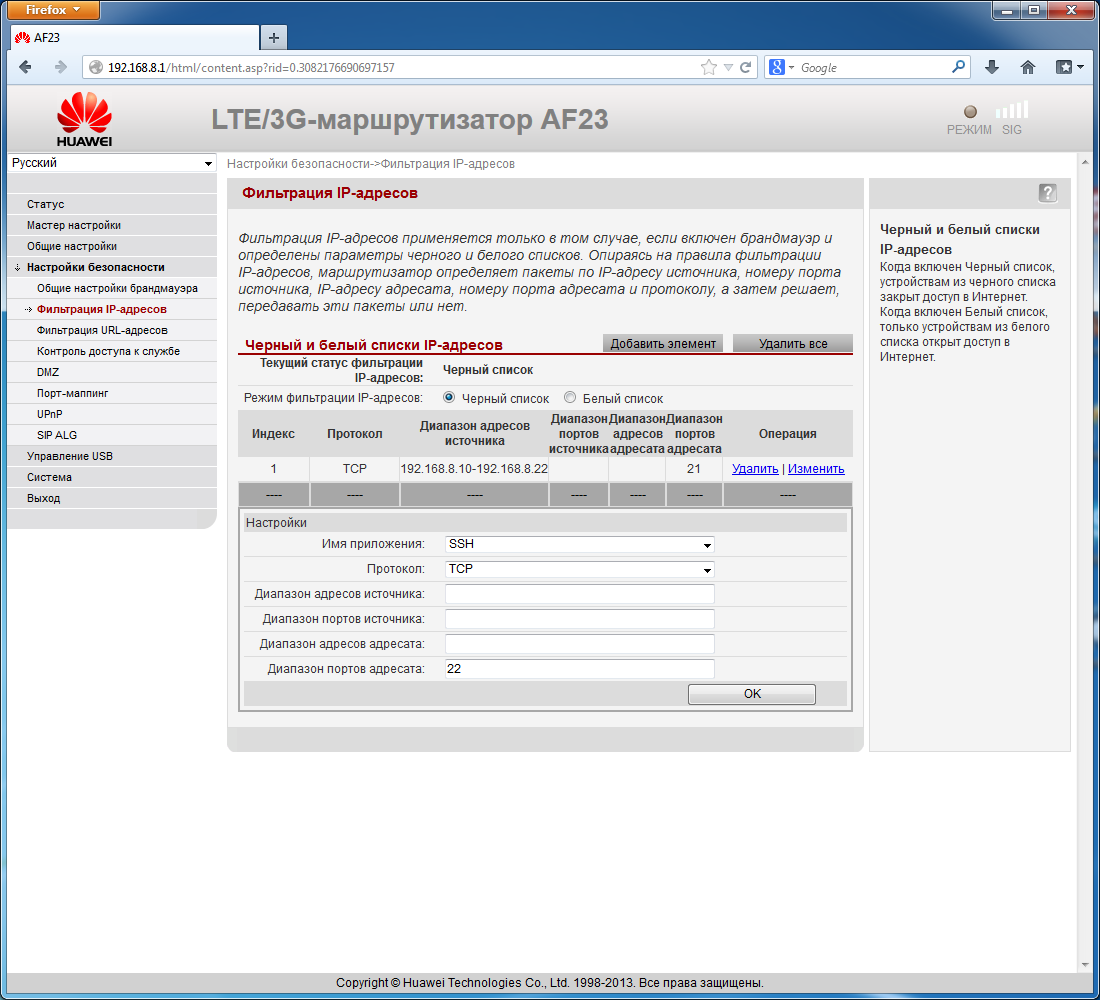This screenshot has height=1000, width=1100.
Task: Open the DMZ submenu item
Action: point(48,373)
